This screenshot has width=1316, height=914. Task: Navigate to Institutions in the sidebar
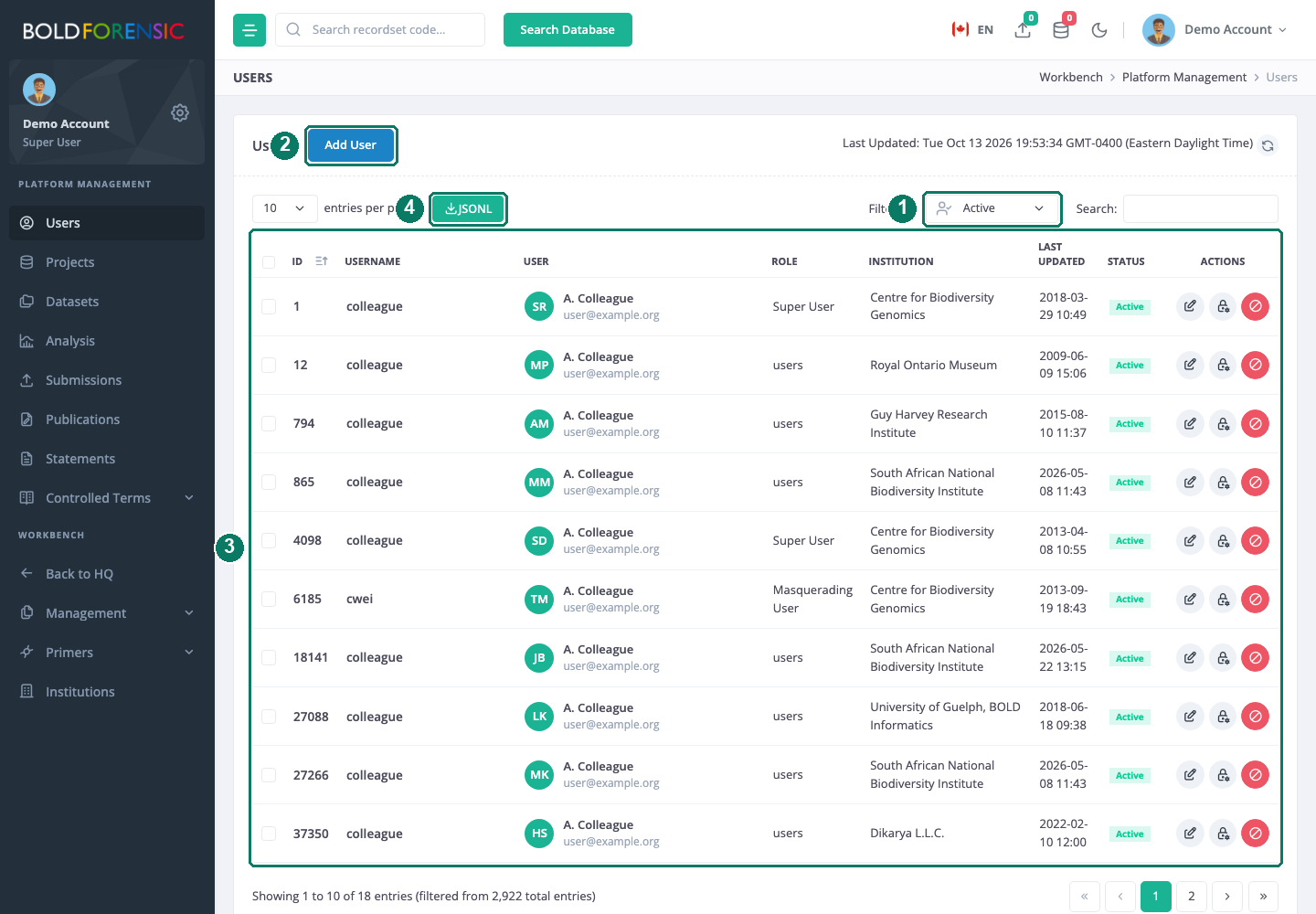[107, 692]
